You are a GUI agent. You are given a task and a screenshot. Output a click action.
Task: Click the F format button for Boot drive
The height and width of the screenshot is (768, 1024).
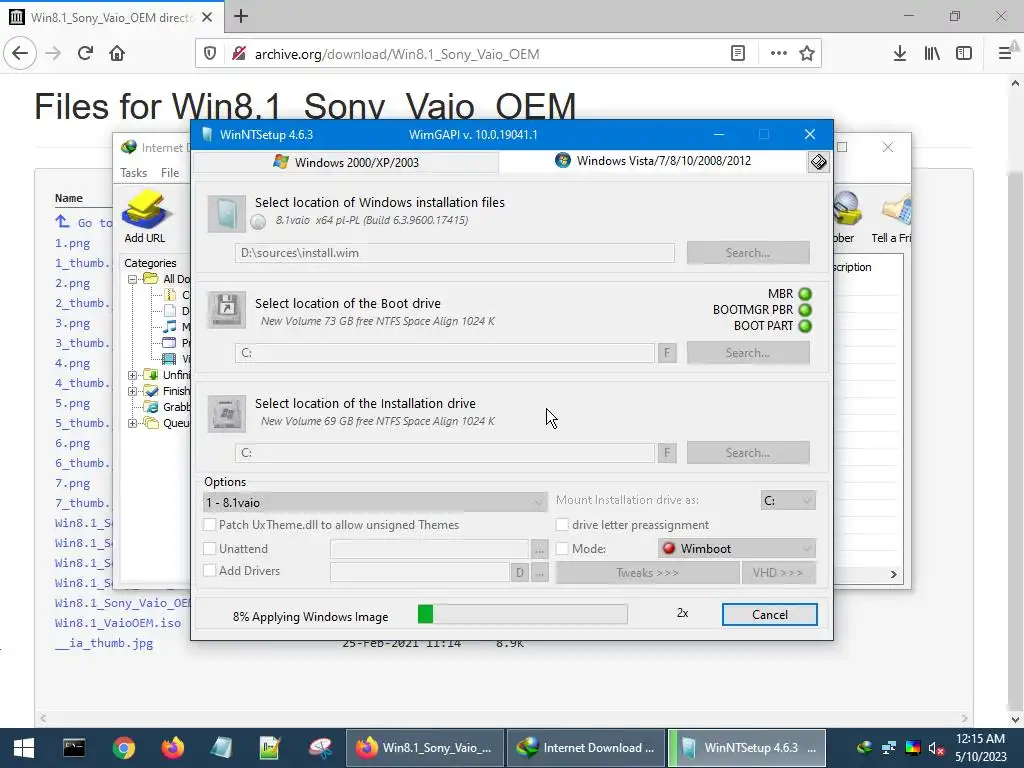[667, 353]
